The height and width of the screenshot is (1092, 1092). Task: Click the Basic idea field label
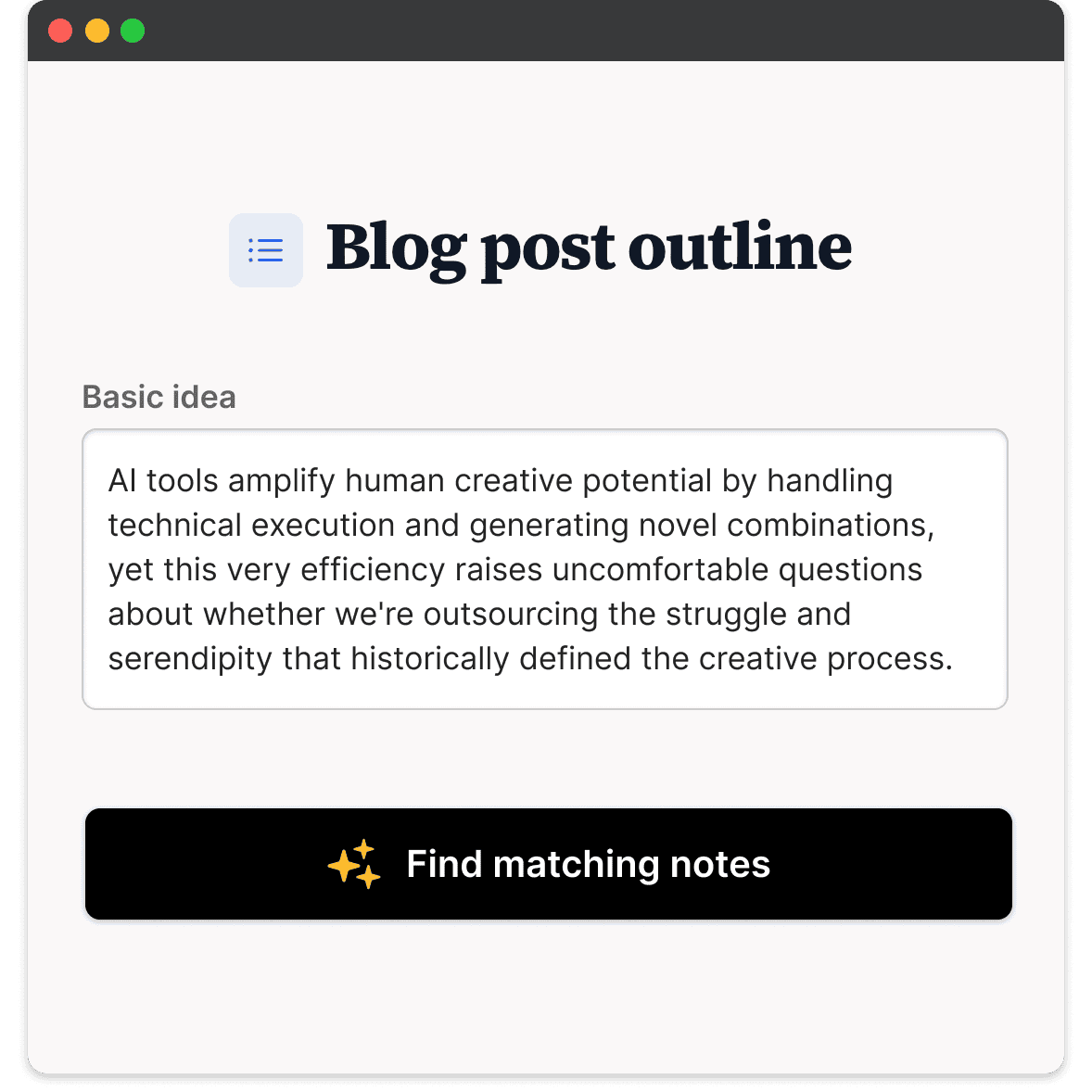tap(159, 397)
